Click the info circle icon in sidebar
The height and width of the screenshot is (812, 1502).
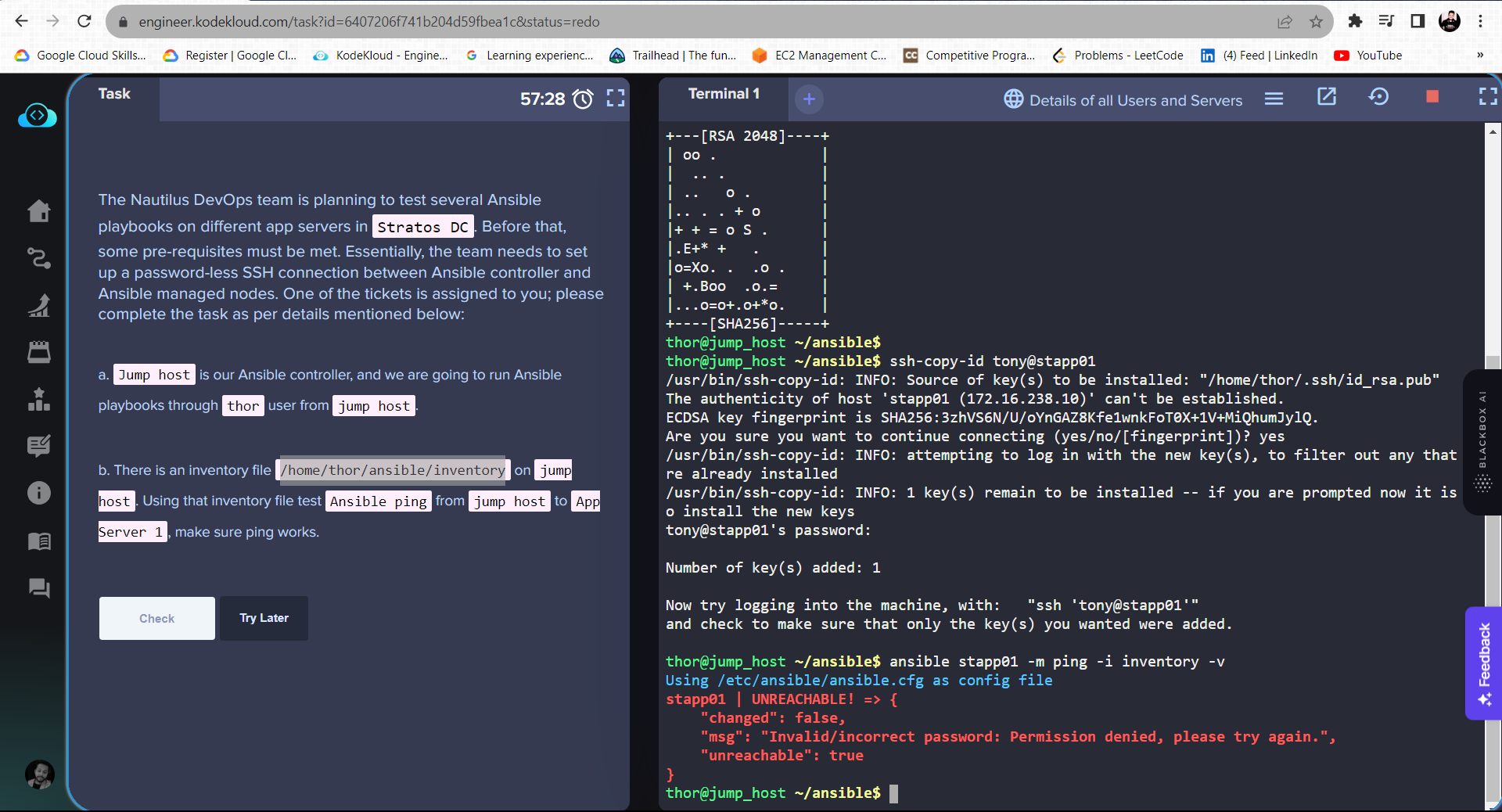click(x=39, y=493)
